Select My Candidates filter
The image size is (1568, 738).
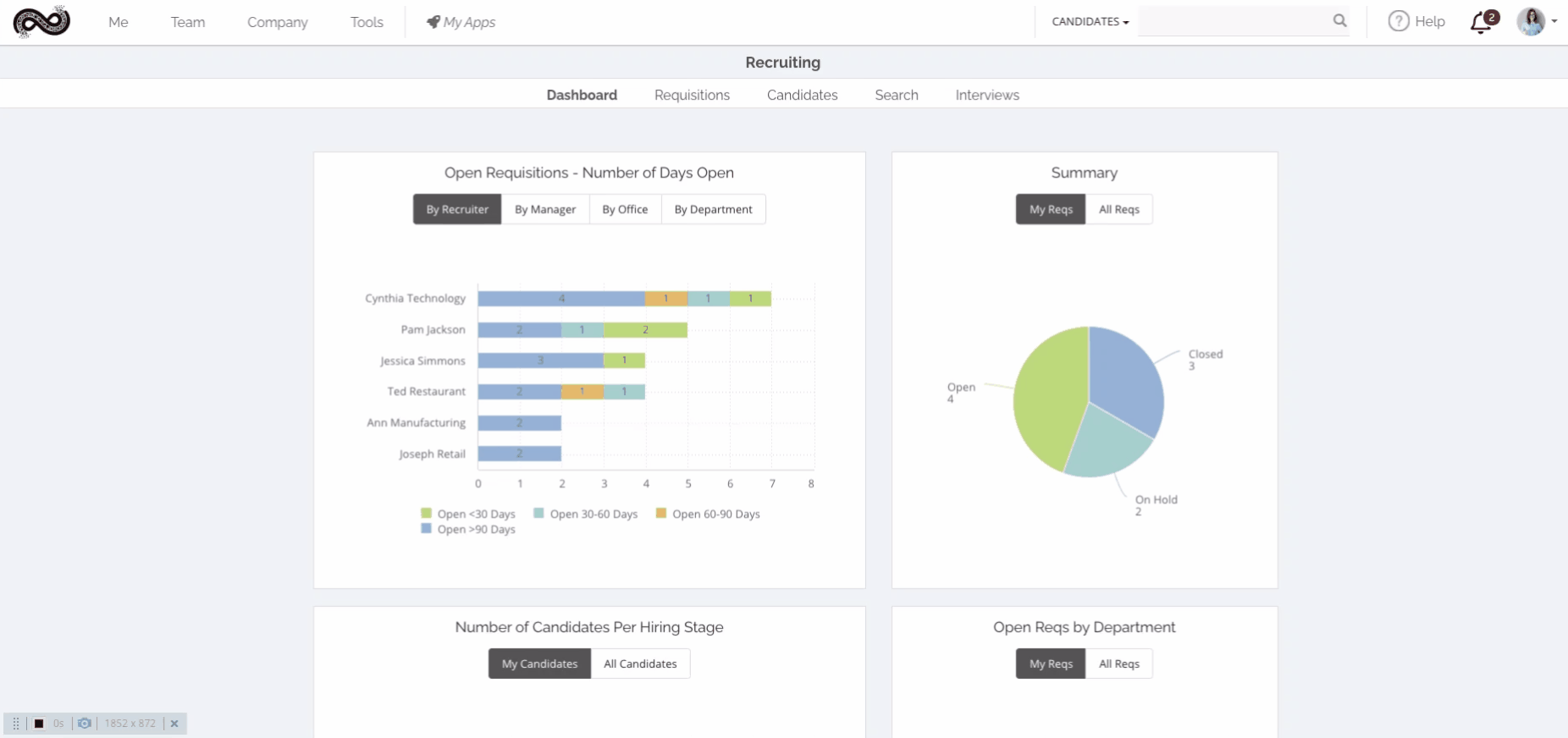tap(539, 664)
